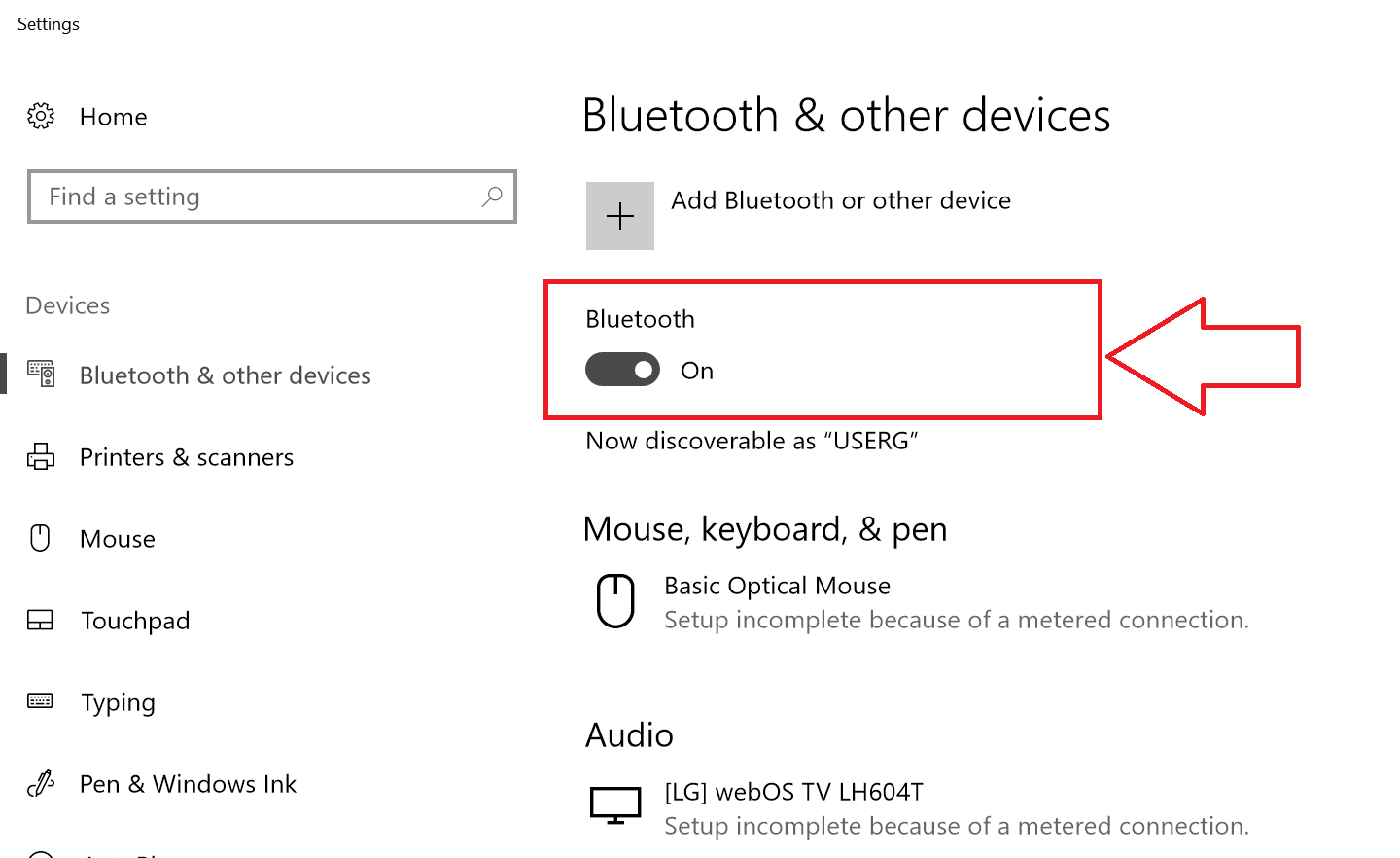
Task: Click Add Bluetooth or other device
Action: (x=841, y=200)
